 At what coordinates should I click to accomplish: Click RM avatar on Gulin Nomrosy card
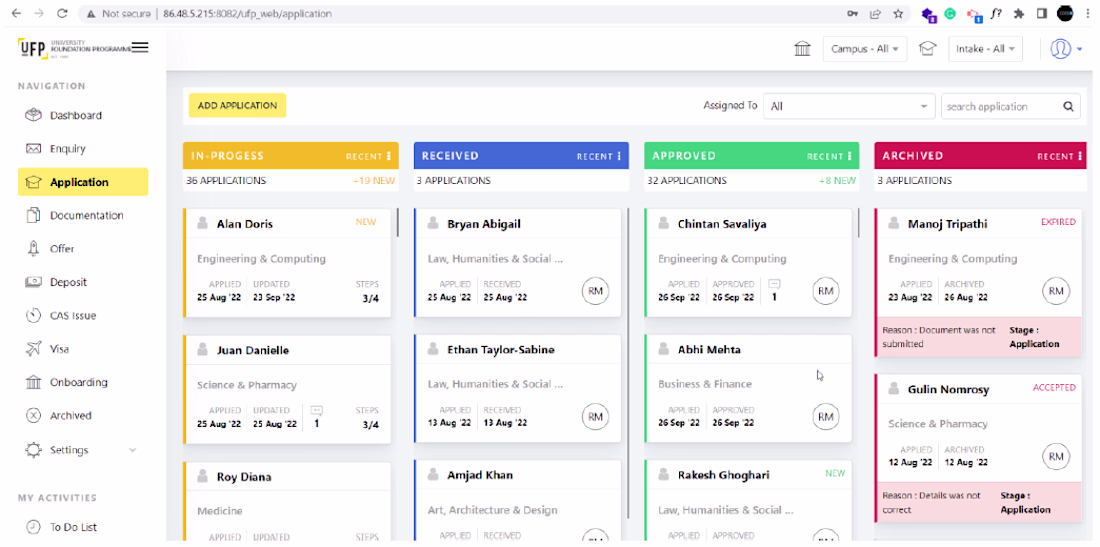[1056, 457]
